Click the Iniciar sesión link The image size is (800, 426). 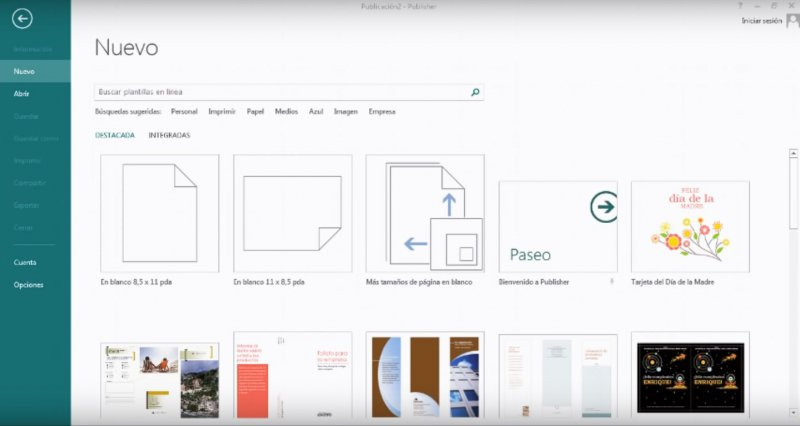tap(762, 21)
